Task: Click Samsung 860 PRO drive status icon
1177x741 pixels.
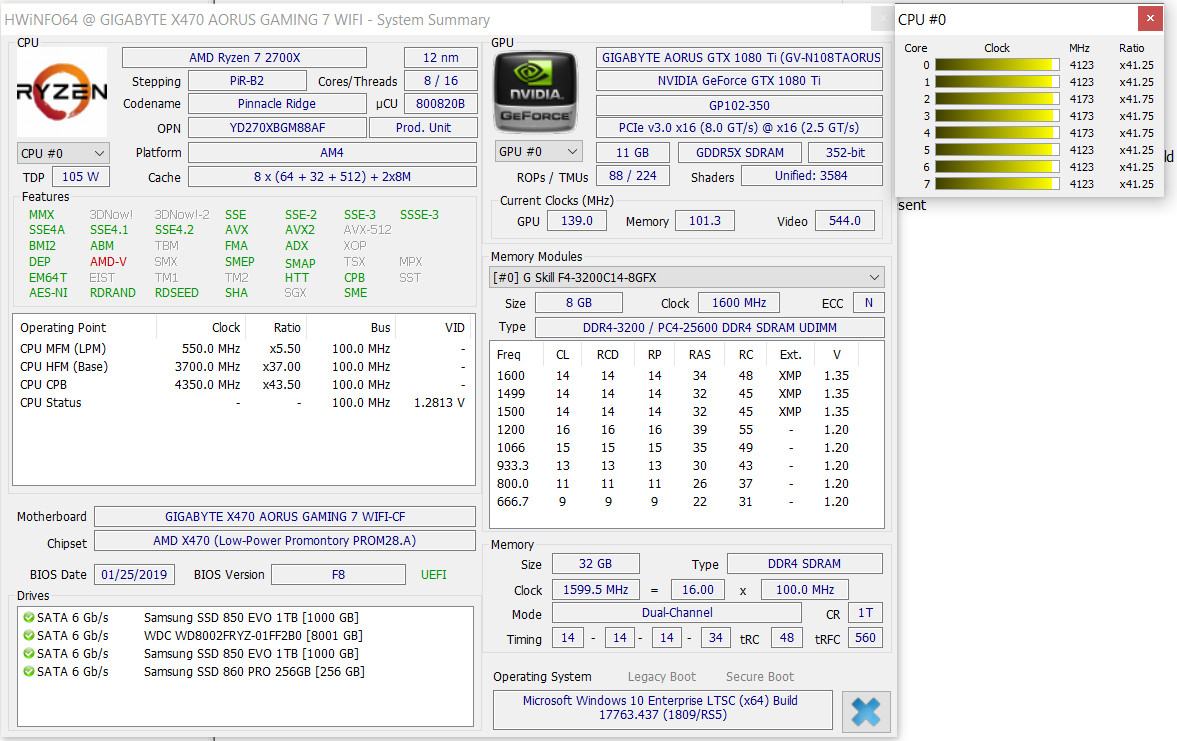Action: coord(29,671)
